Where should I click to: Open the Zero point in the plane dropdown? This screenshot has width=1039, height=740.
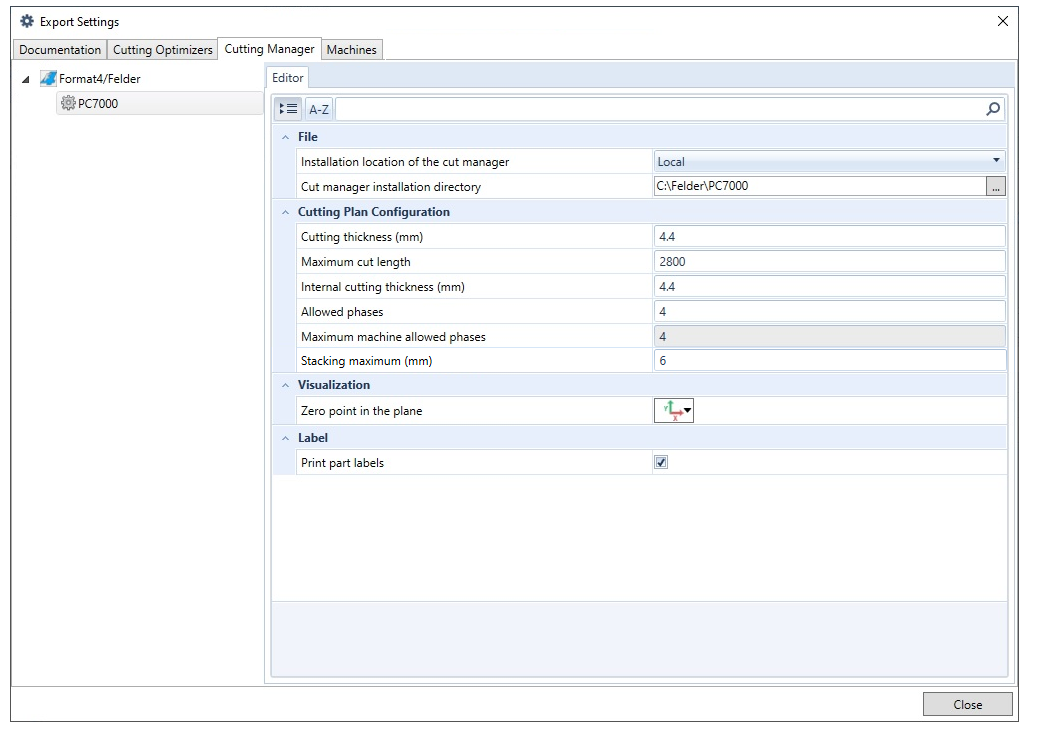(x=674, y=411)
